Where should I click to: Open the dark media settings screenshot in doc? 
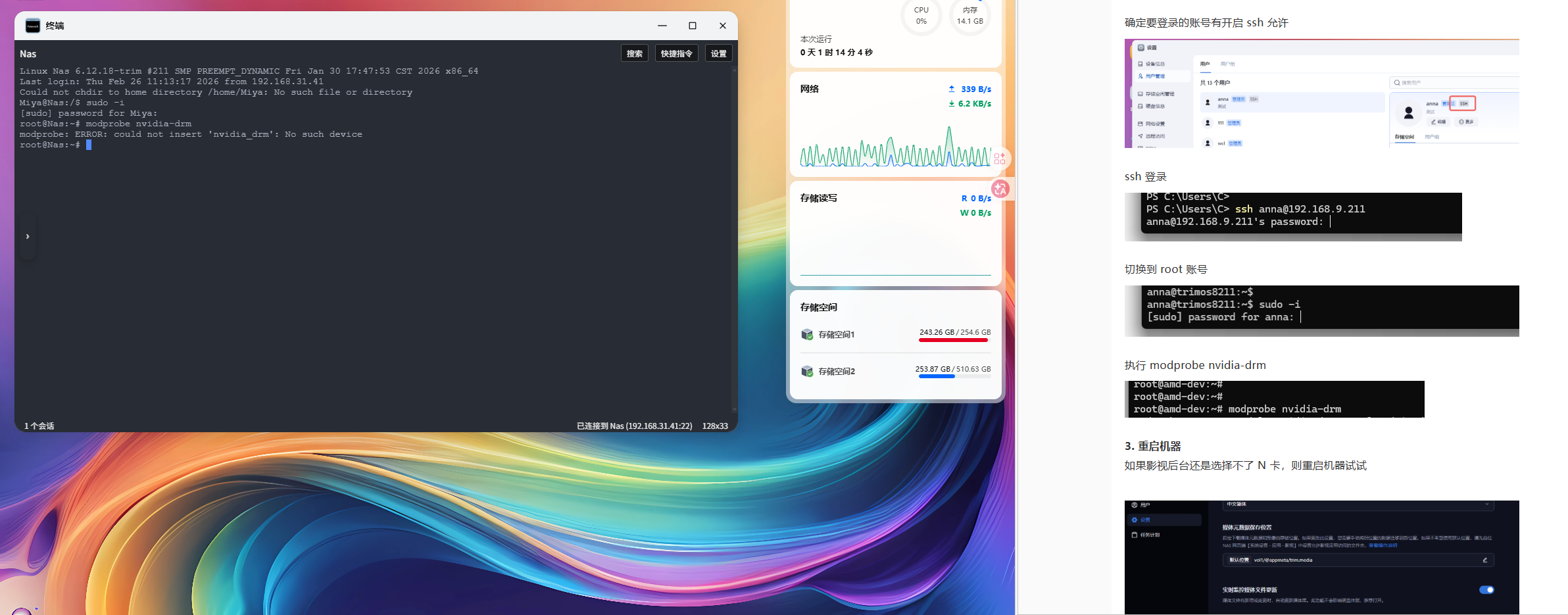[x=1322, y=558]
